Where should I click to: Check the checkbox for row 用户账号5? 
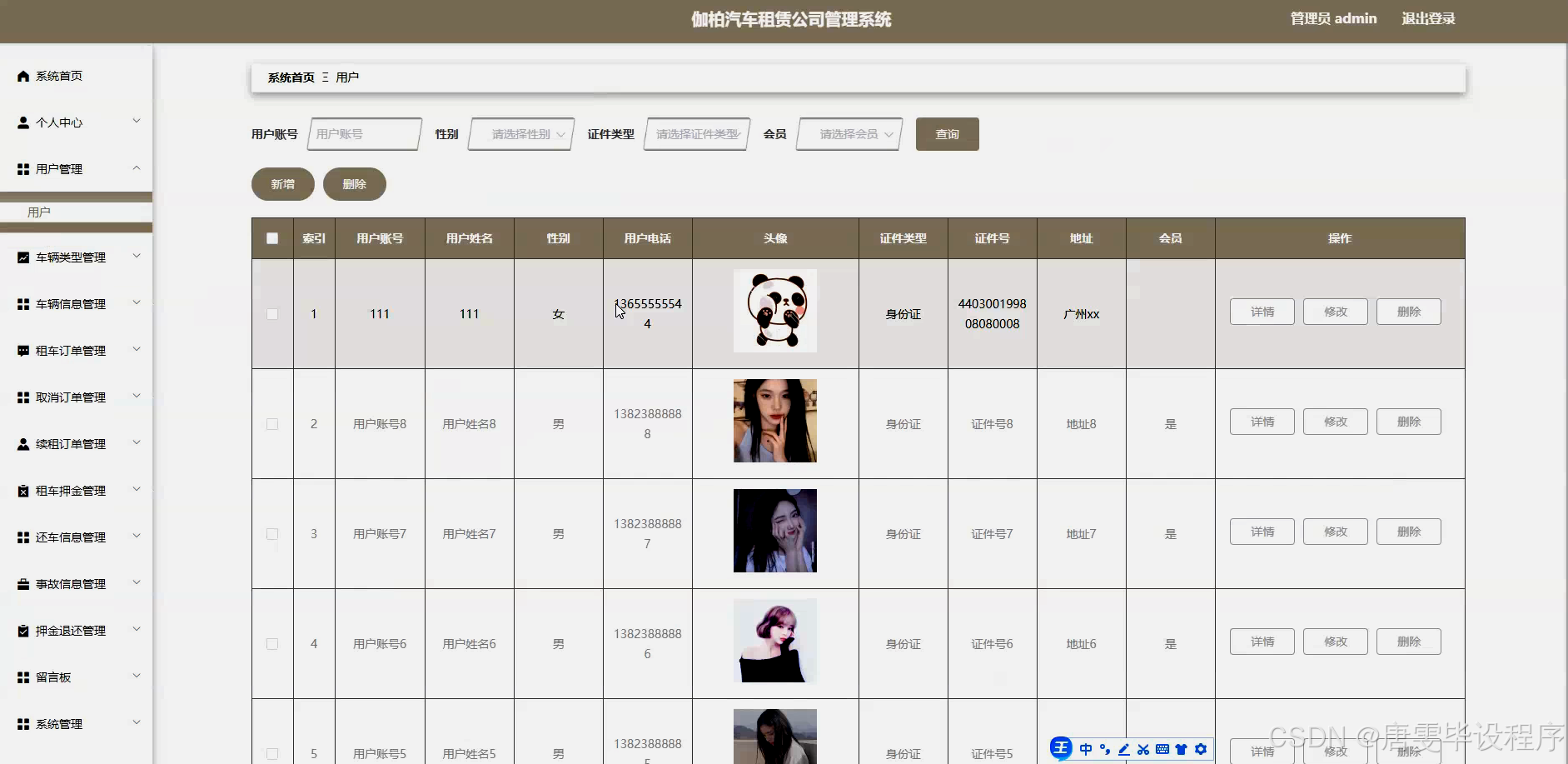coord(272,754)
